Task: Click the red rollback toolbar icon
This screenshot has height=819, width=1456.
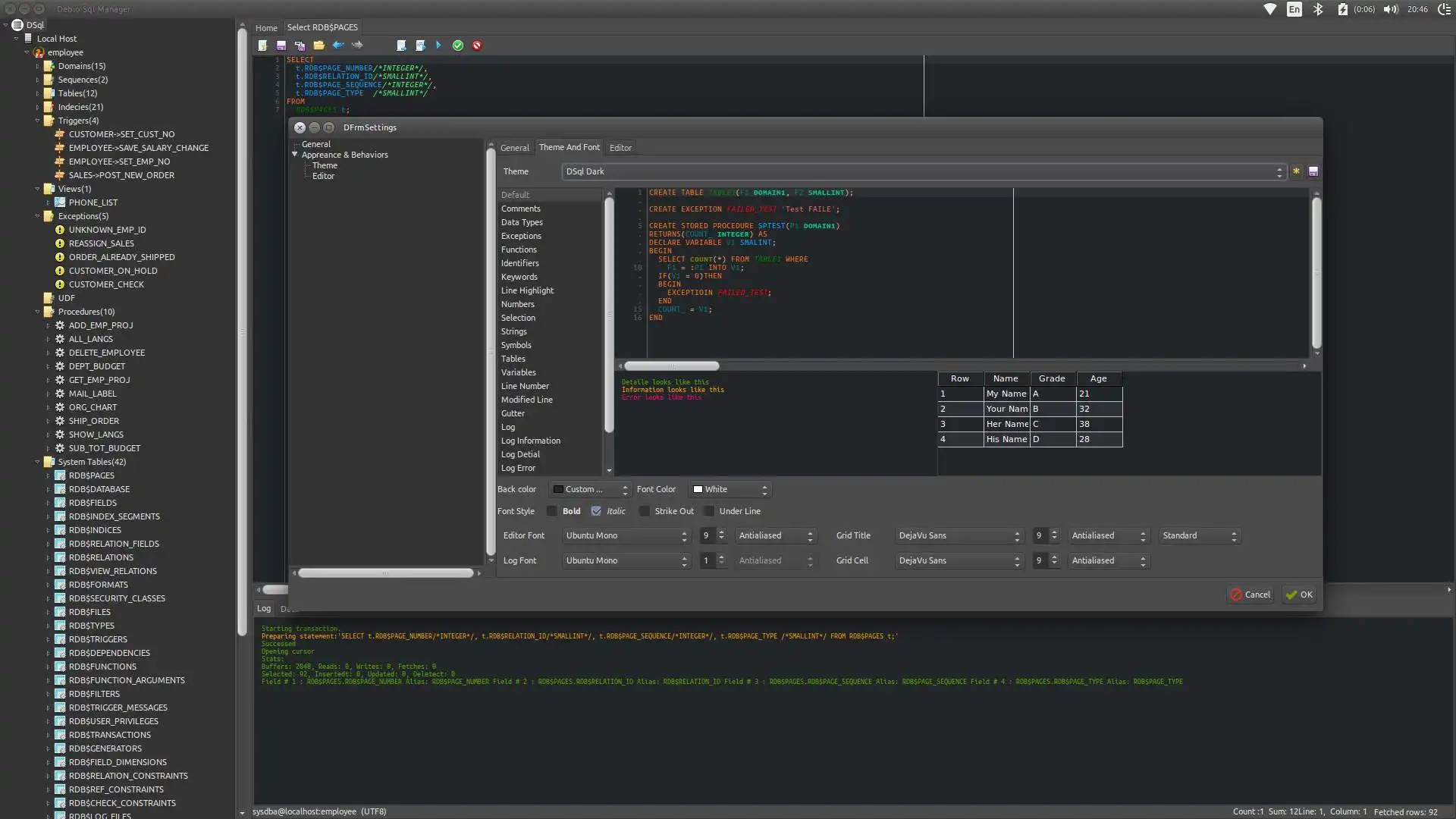Action: (477, 45)
